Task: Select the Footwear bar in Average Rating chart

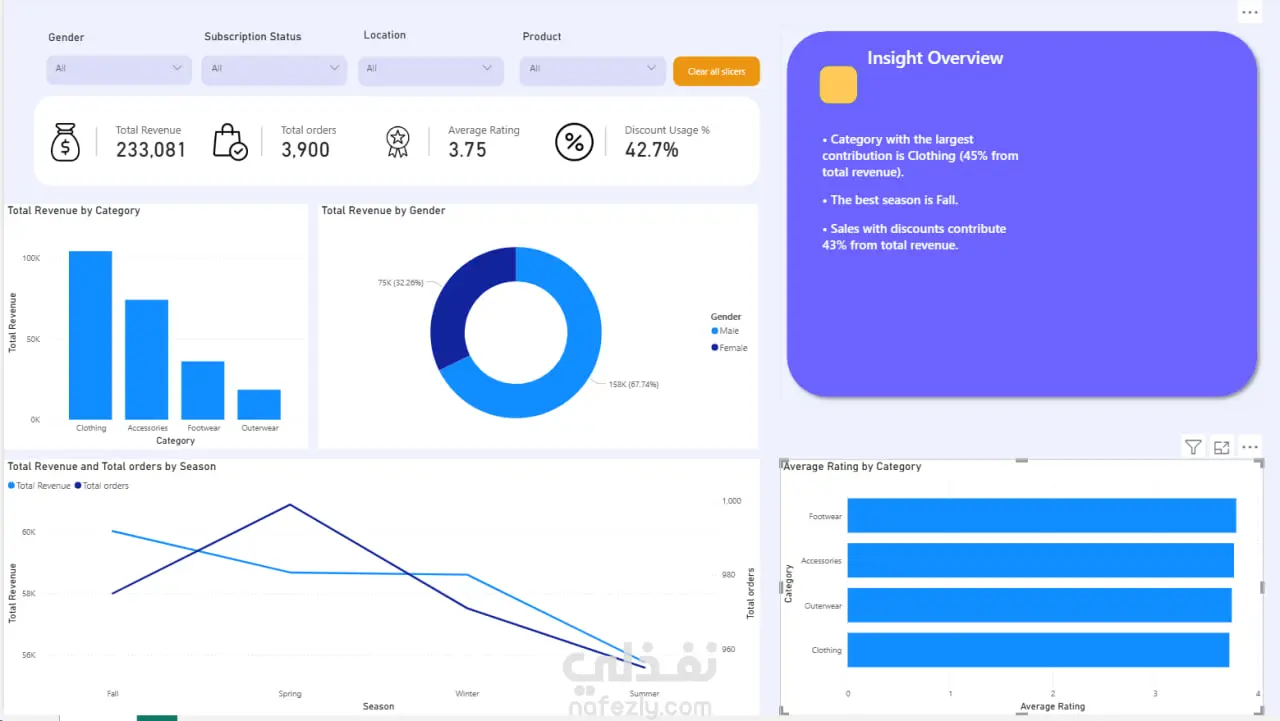Action: coord(1041,516)
